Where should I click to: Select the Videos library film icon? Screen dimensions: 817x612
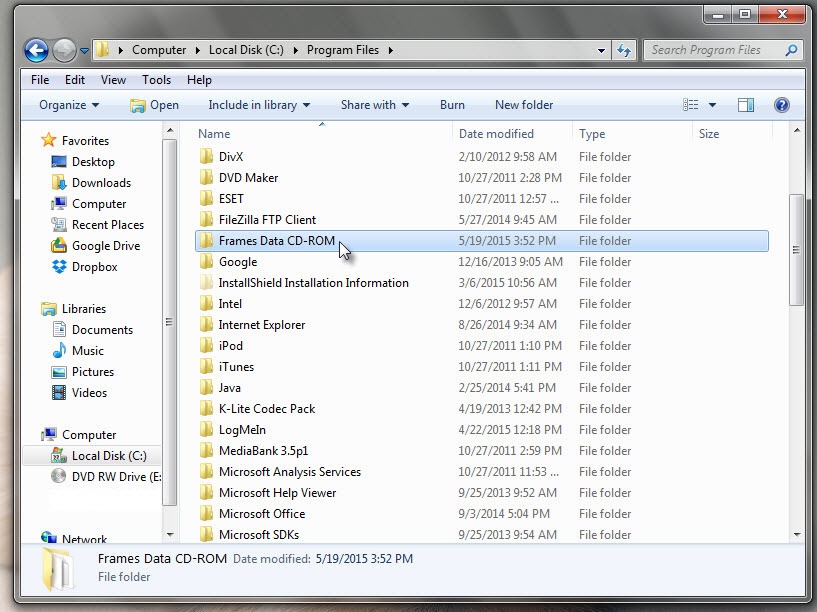(59, 392)
